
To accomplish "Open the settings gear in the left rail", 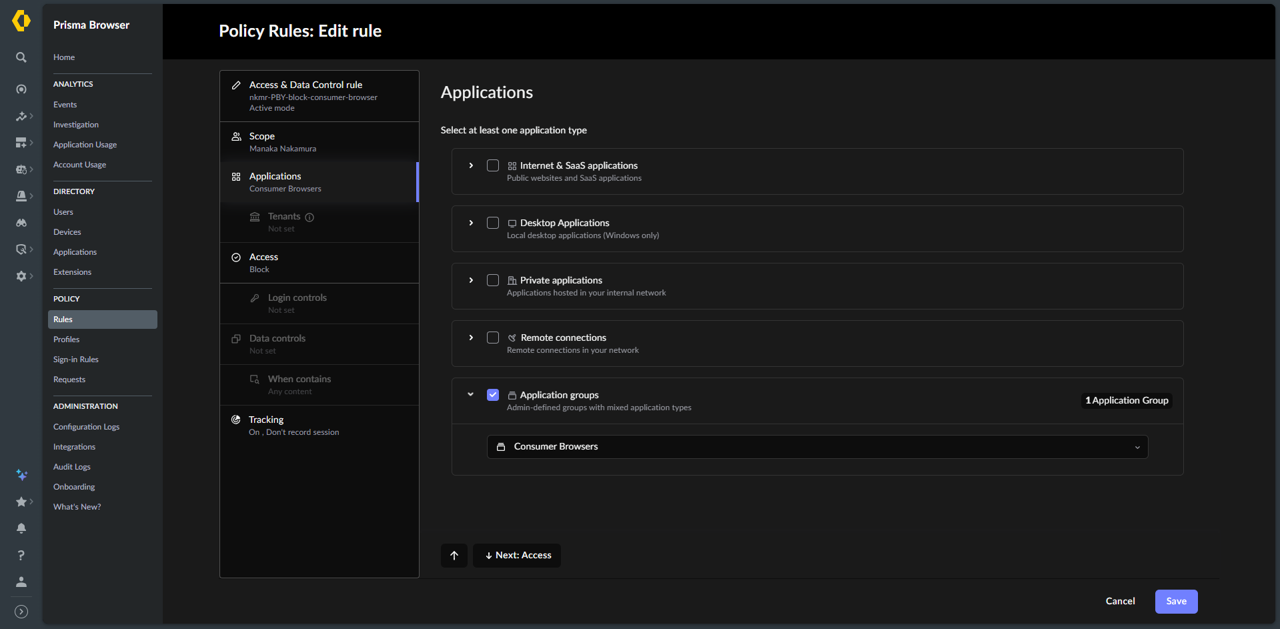I will click(x=21, y=276).
